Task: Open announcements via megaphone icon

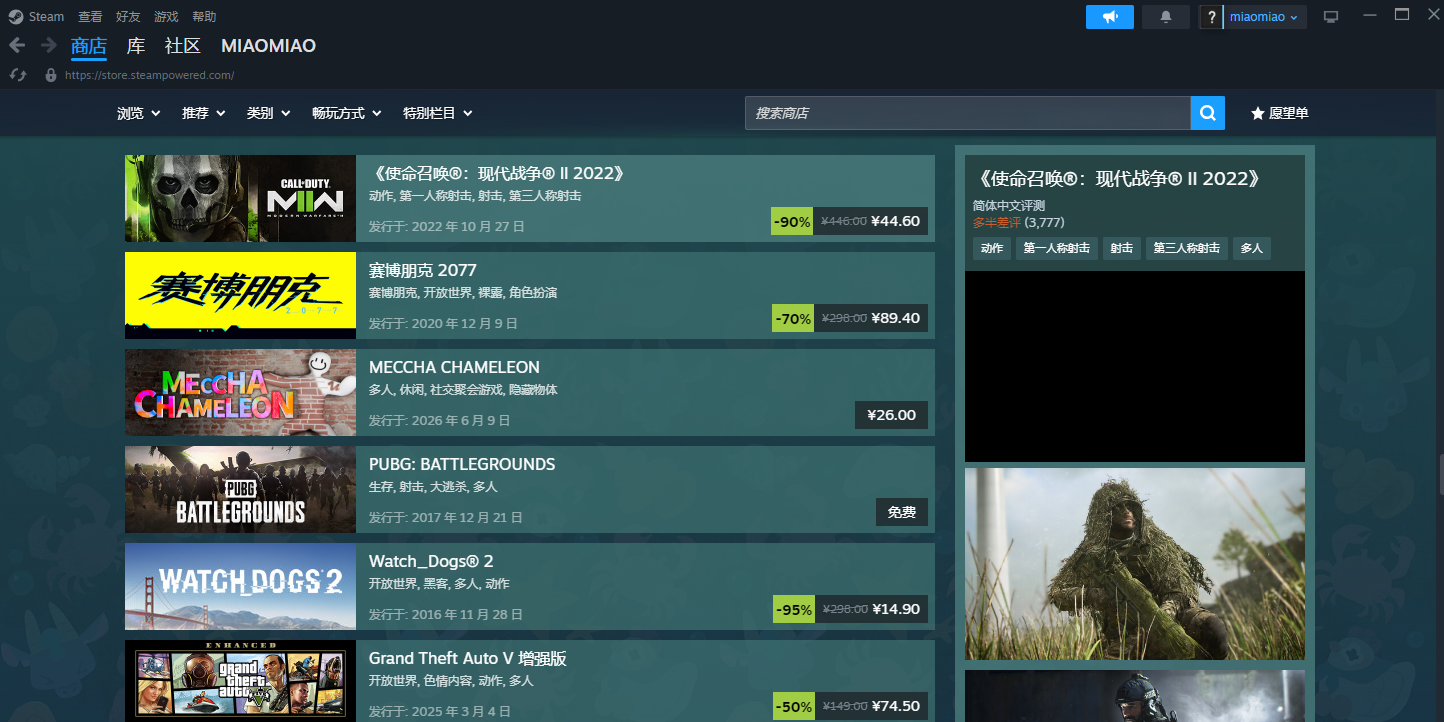Action: 1110,17
